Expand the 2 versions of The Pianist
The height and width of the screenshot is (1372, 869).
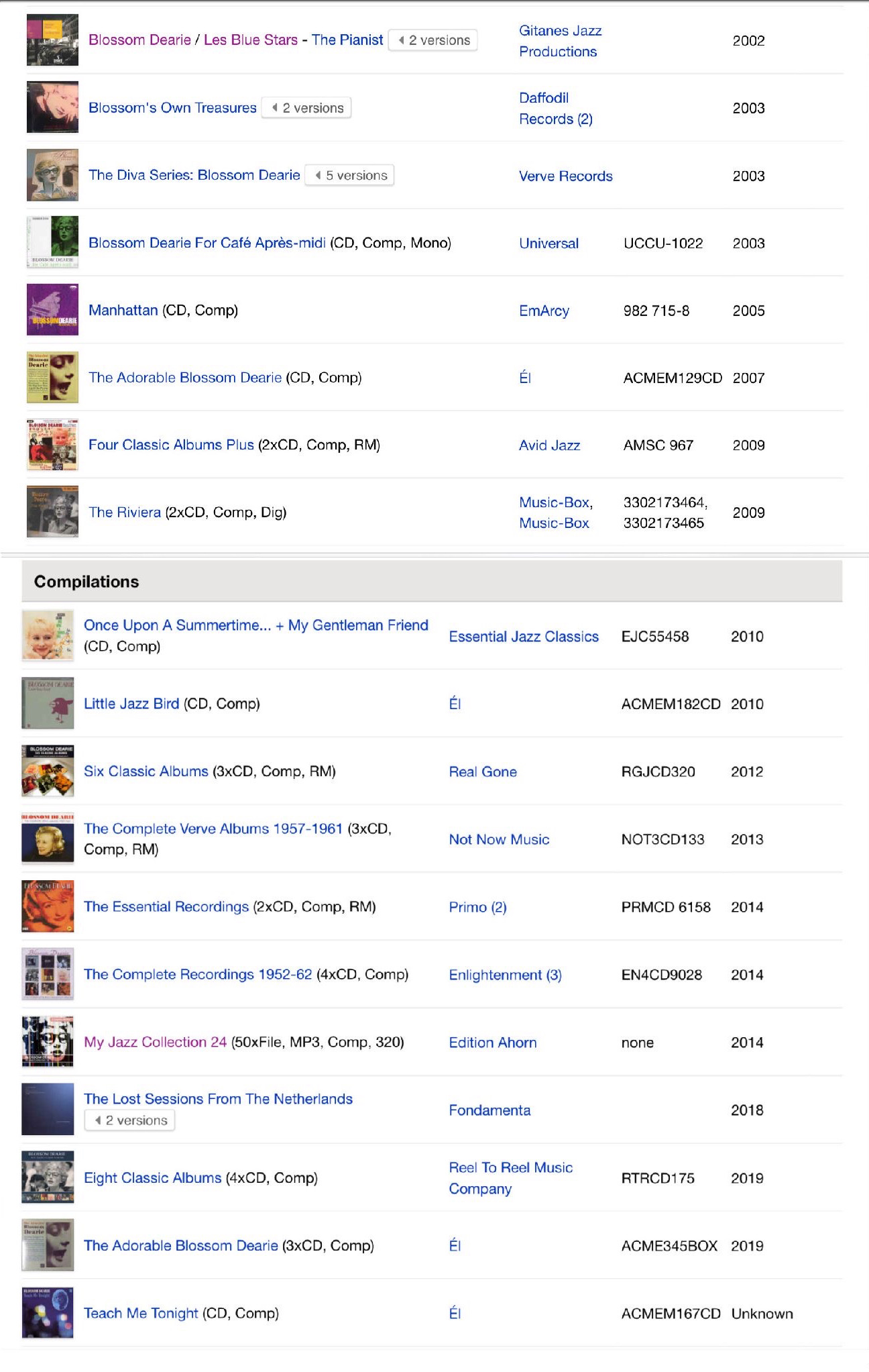pos(433,40)
